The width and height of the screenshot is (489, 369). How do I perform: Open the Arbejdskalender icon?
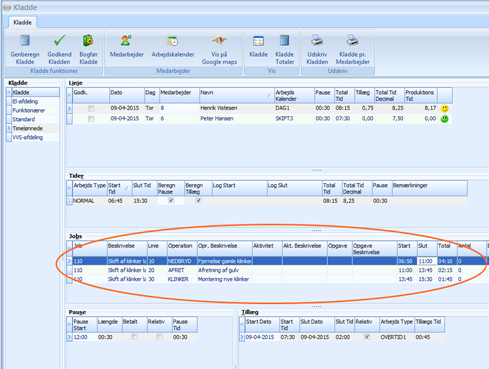173,41
